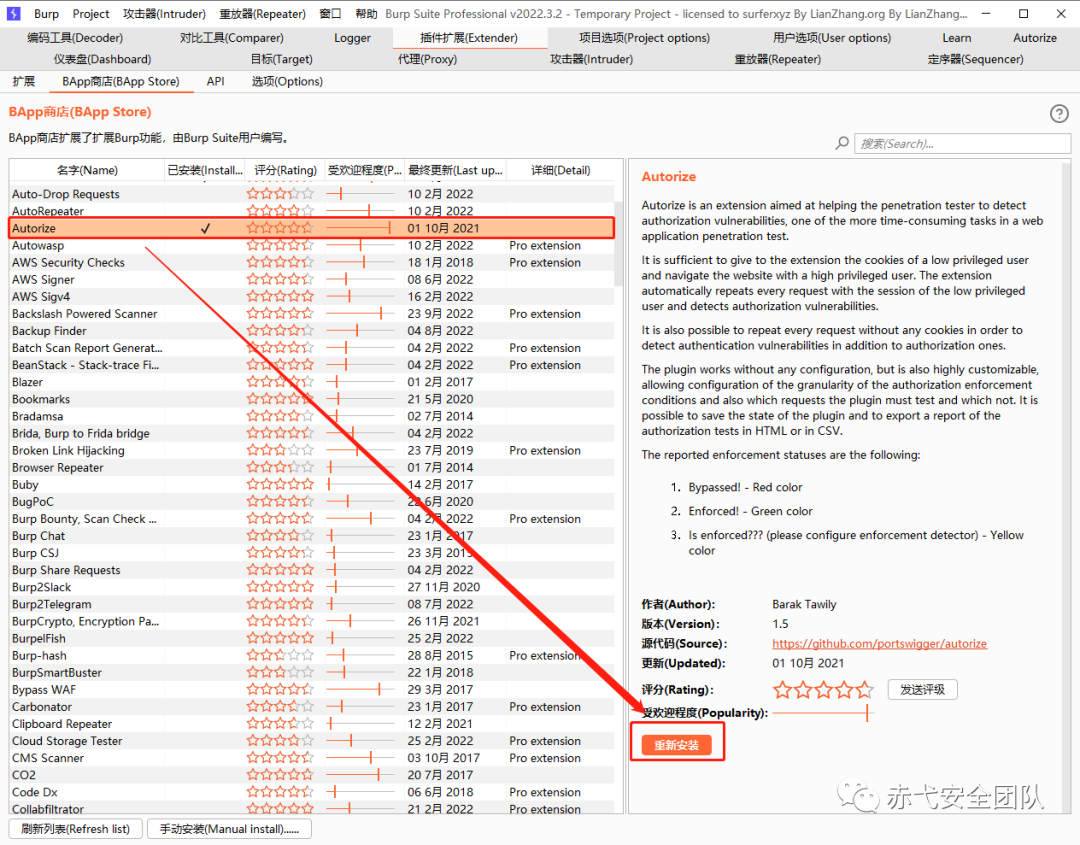Sort by 最终更新(Last updated) column header

click(x=455, y=170)
